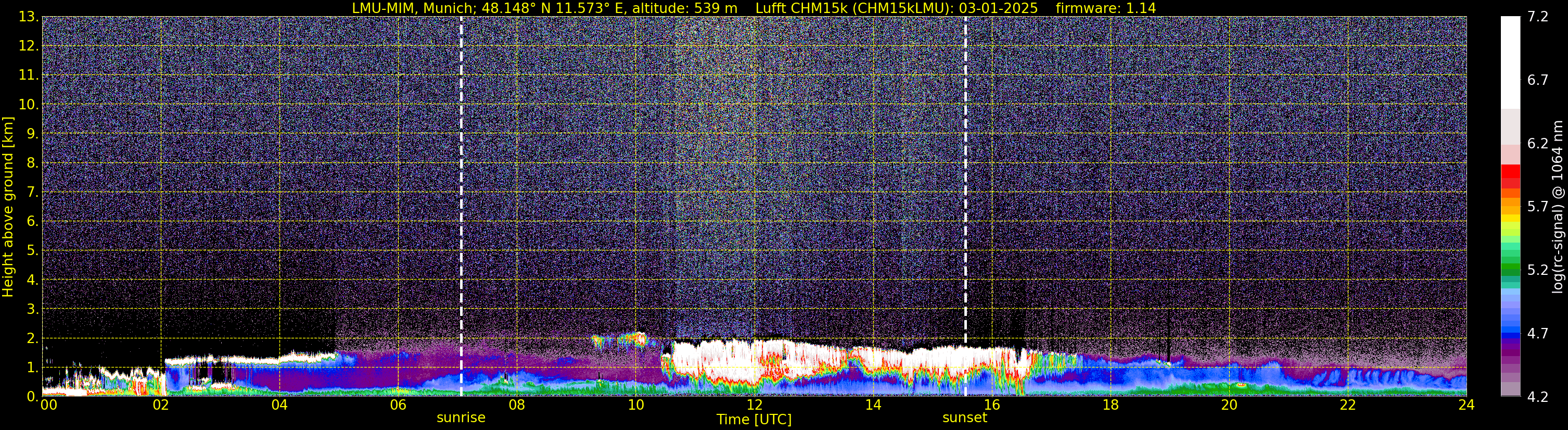
Task: Click the height axis tick '9.'
Action: tap(32, 133)
